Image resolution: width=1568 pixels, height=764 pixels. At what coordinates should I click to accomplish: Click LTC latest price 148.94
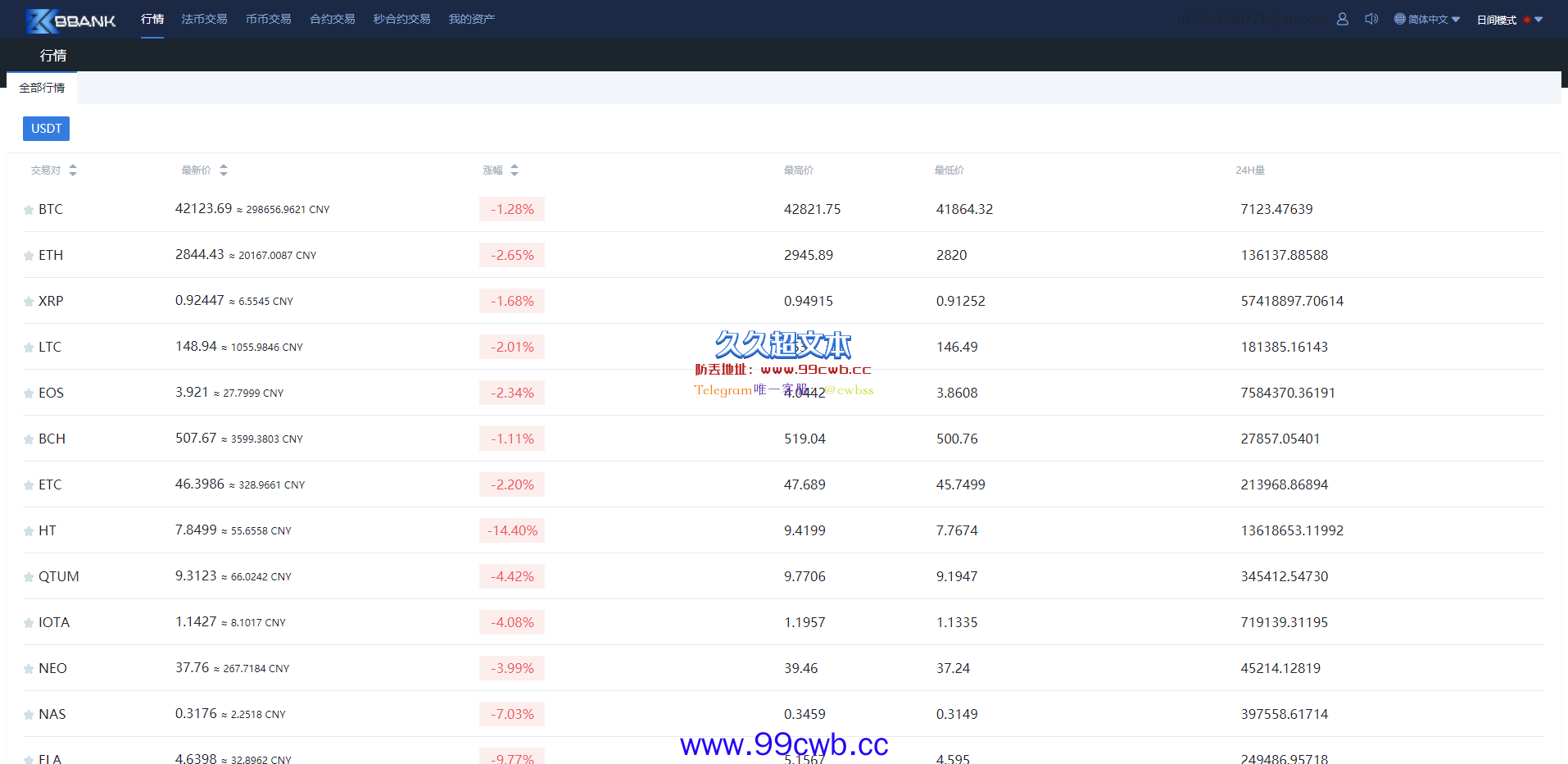(196, 347)
